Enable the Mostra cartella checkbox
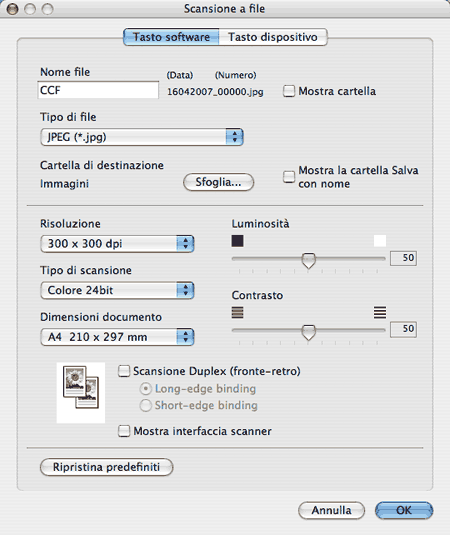Viewport: 450px width, 535px height. (x=289, y=91)
